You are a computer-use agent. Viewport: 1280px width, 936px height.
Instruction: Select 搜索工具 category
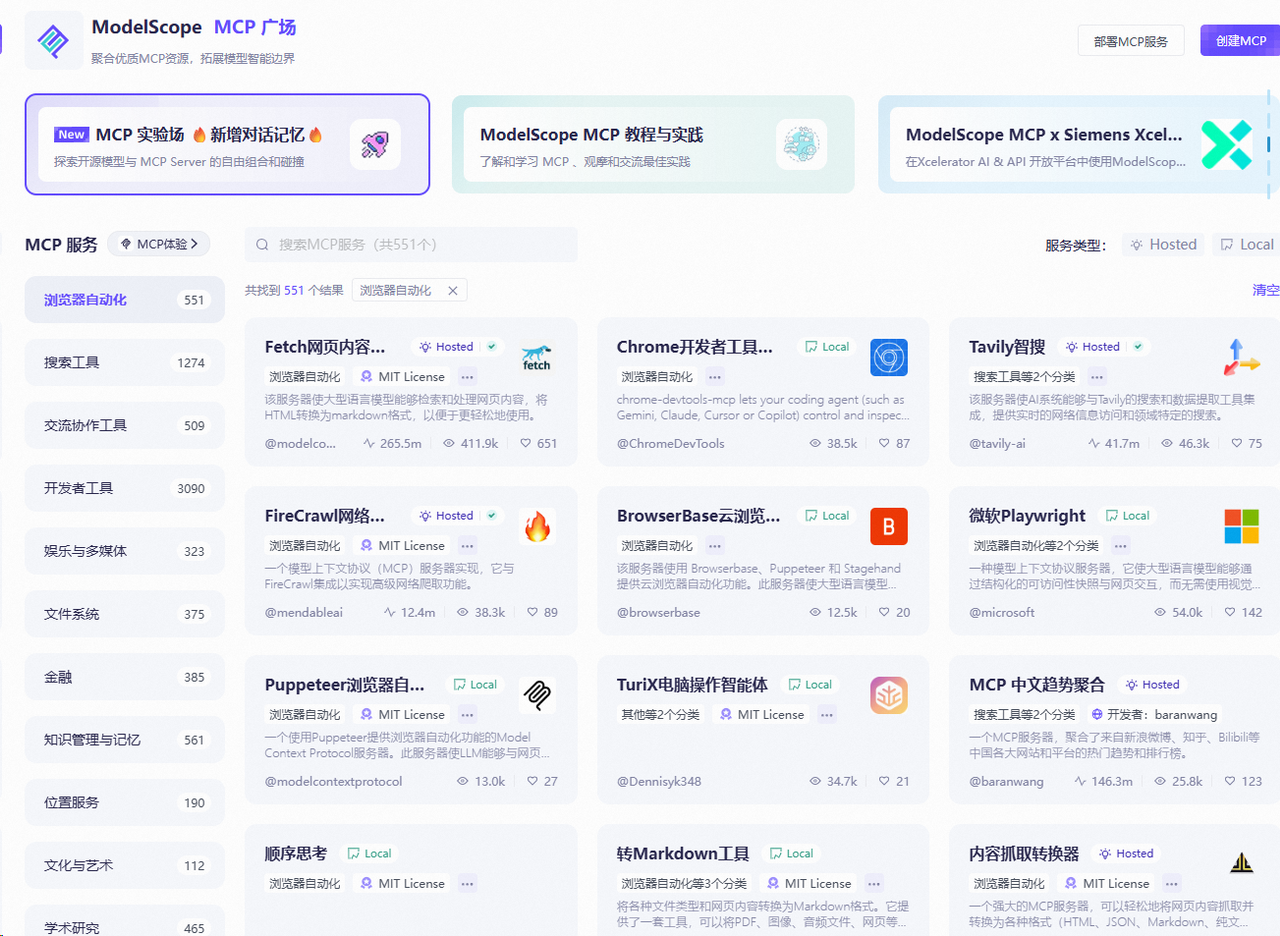click(125, 363)
